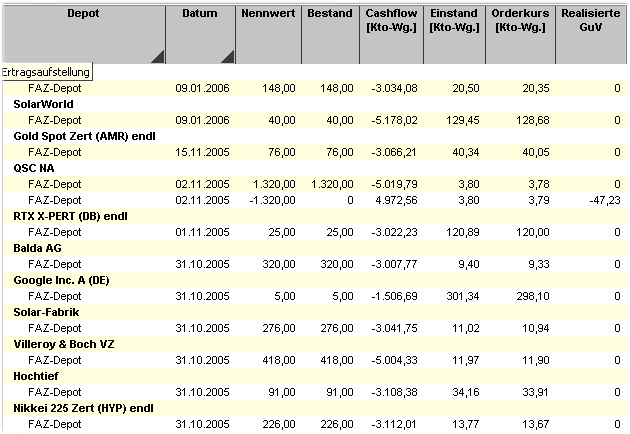This screenshot has height=434, width=630.
Task: Click the -47,23 realized GuV cell
Action: (x=603, y=200)
